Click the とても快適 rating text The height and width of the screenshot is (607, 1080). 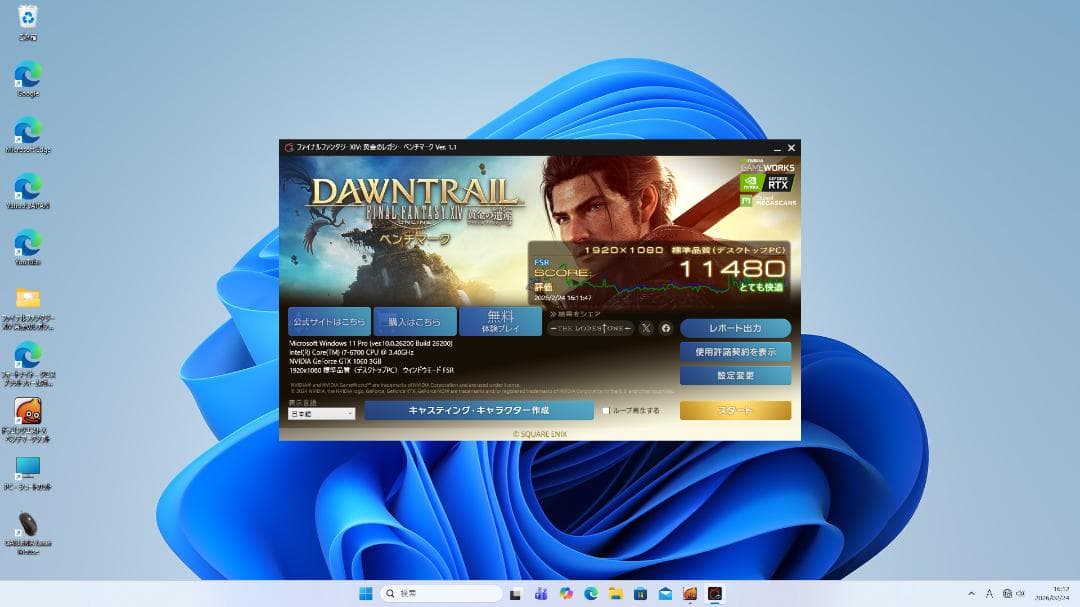pyautogui.click(x=761, y=287)
